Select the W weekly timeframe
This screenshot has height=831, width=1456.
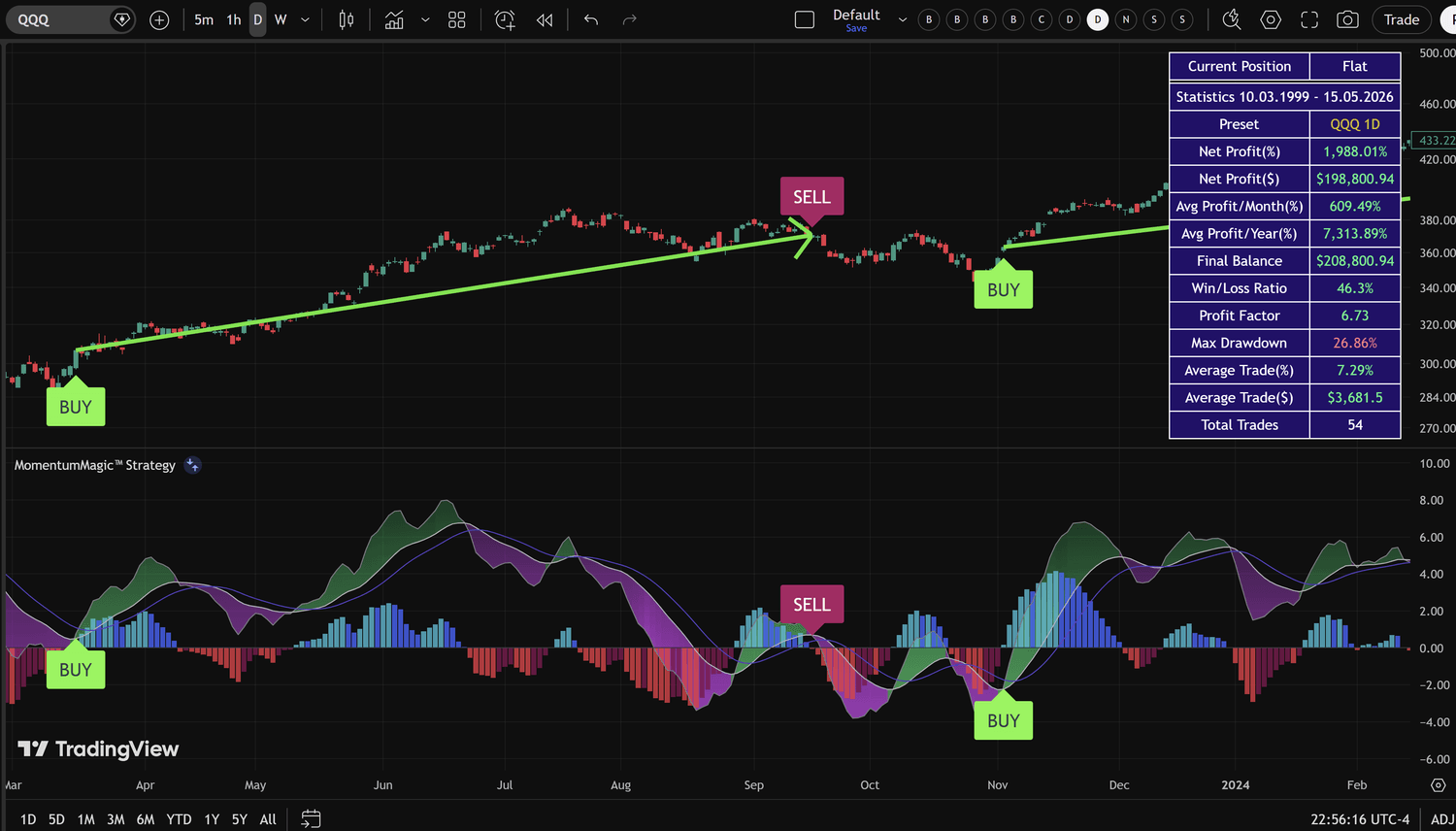click(x=281, y=19)
